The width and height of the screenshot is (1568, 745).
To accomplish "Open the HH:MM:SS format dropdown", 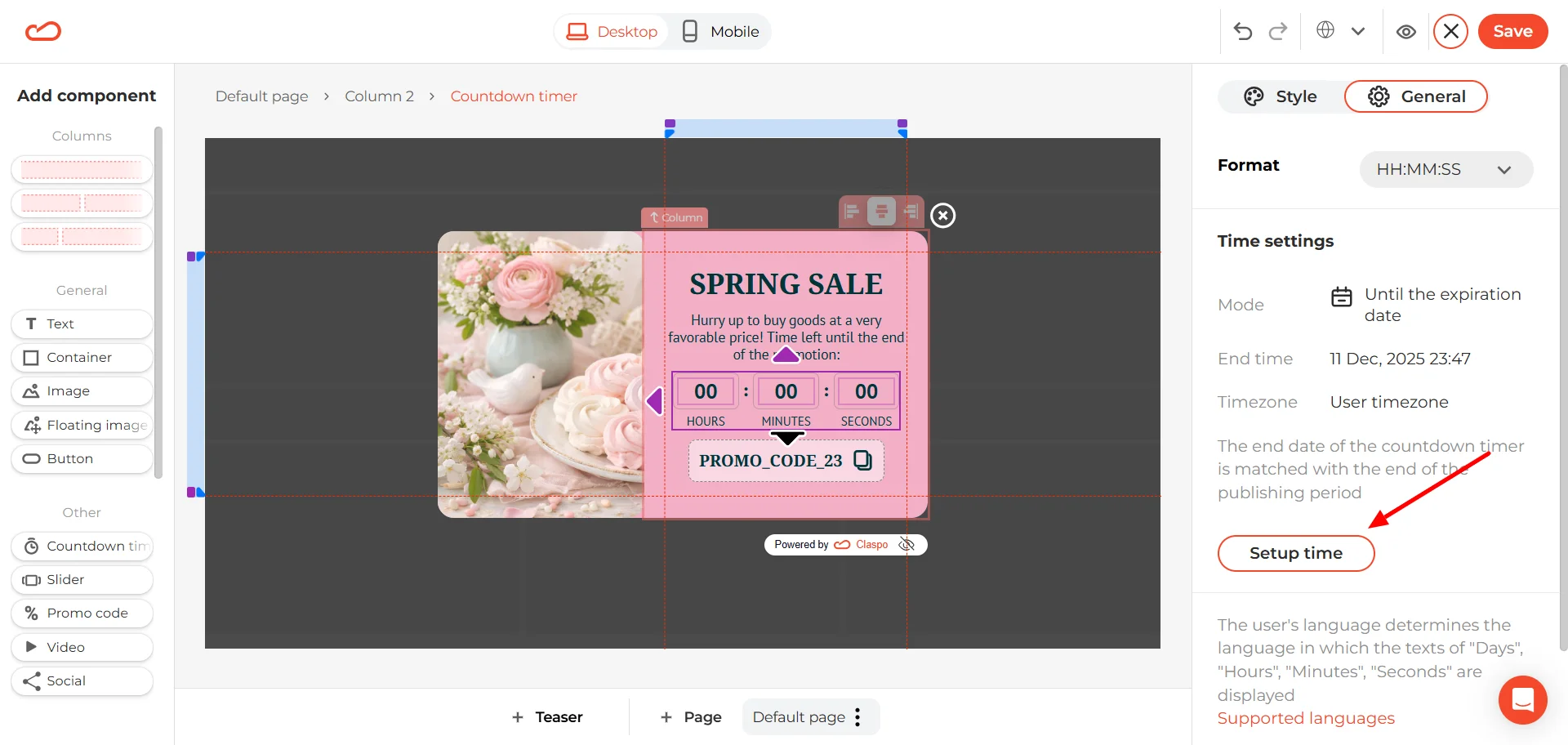I will click(x=1445, y=169).
